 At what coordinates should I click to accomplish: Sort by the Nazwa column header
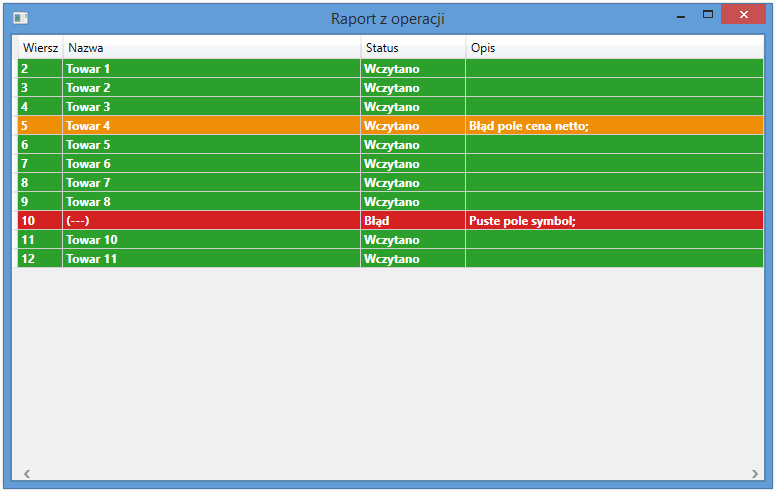point(210,48)
